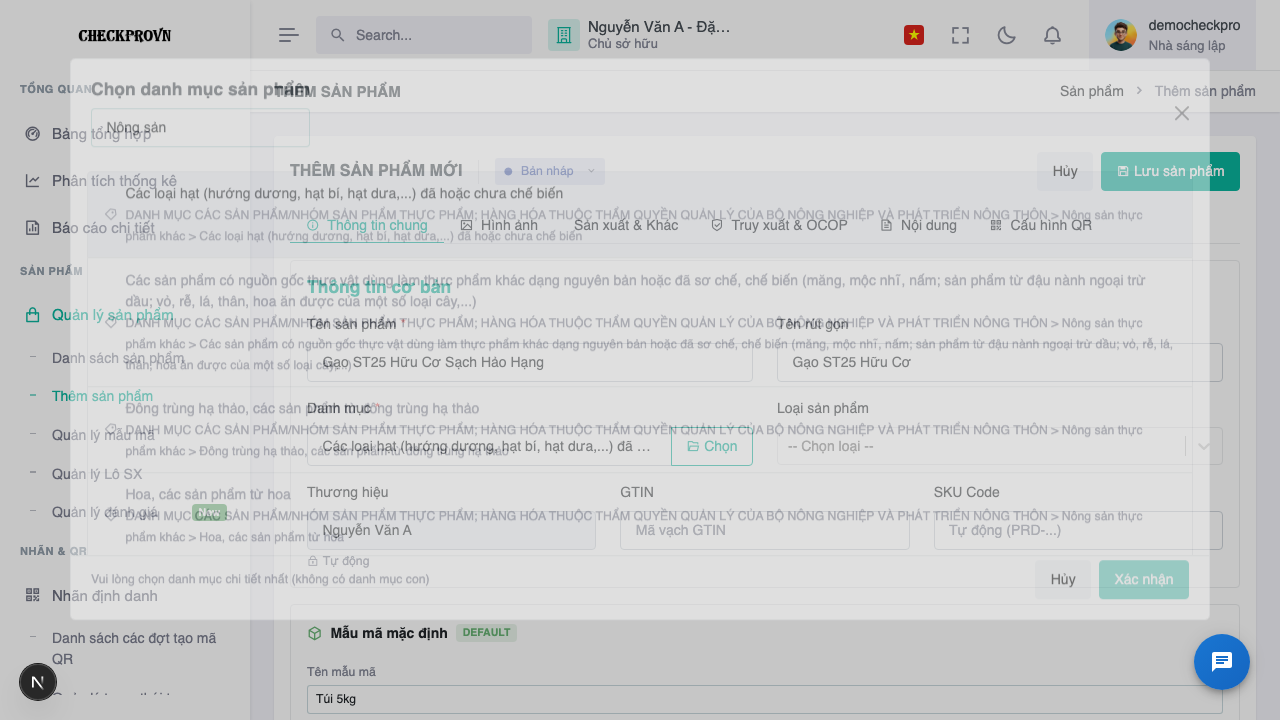Switch to the Truy xuất & OCOP tab
Image resolution: width=1280 pixels, height=720 pixels.
779,225
